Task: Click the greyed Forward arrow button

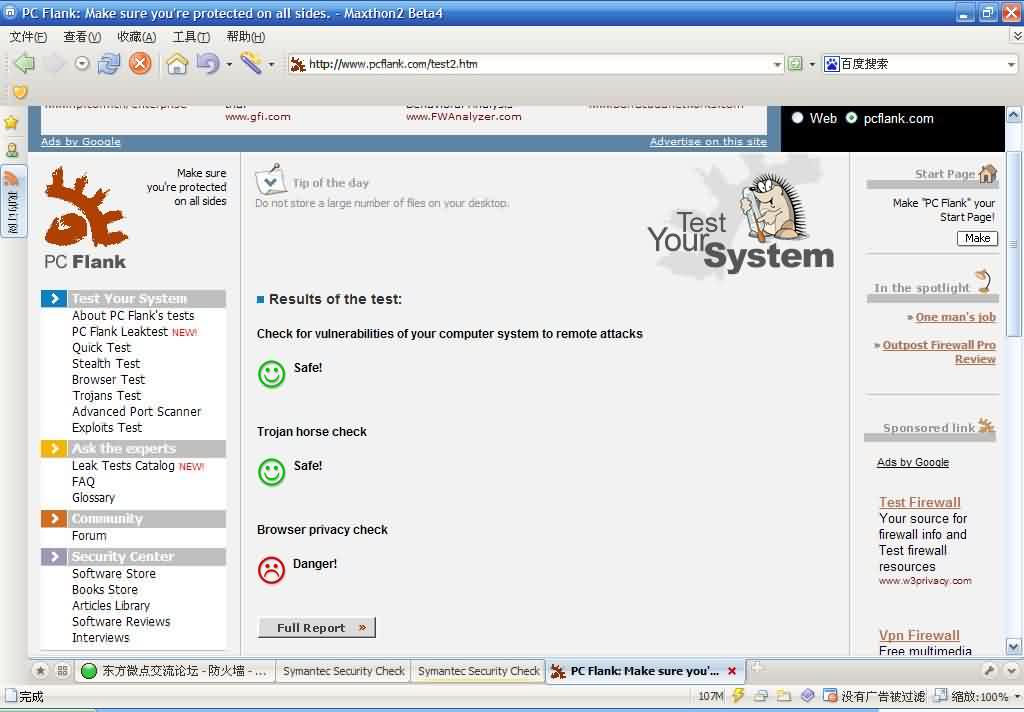Action: click(55, 63)
